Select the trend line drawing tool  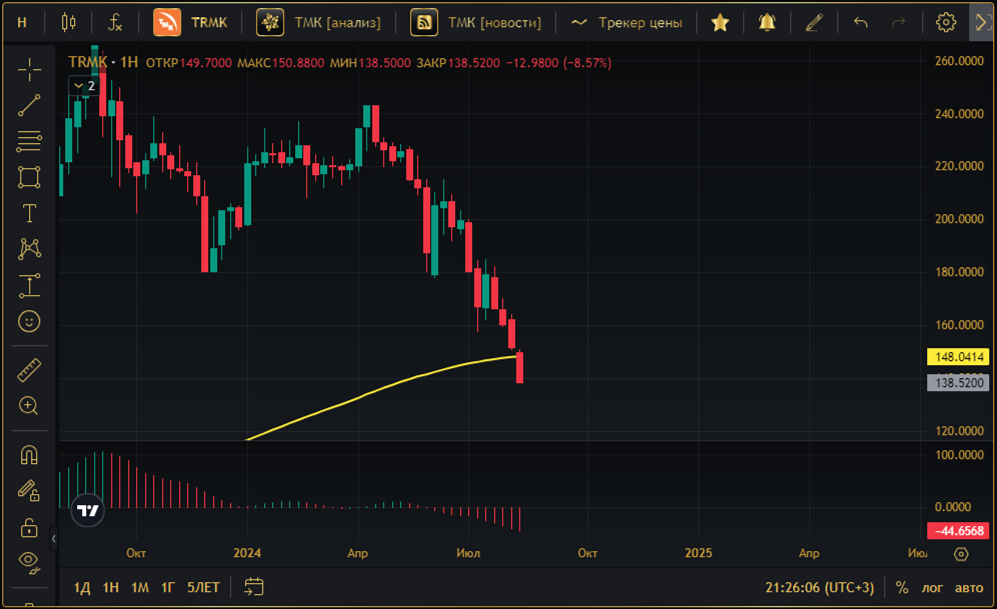pyautogui.click(x=29, y=106)
